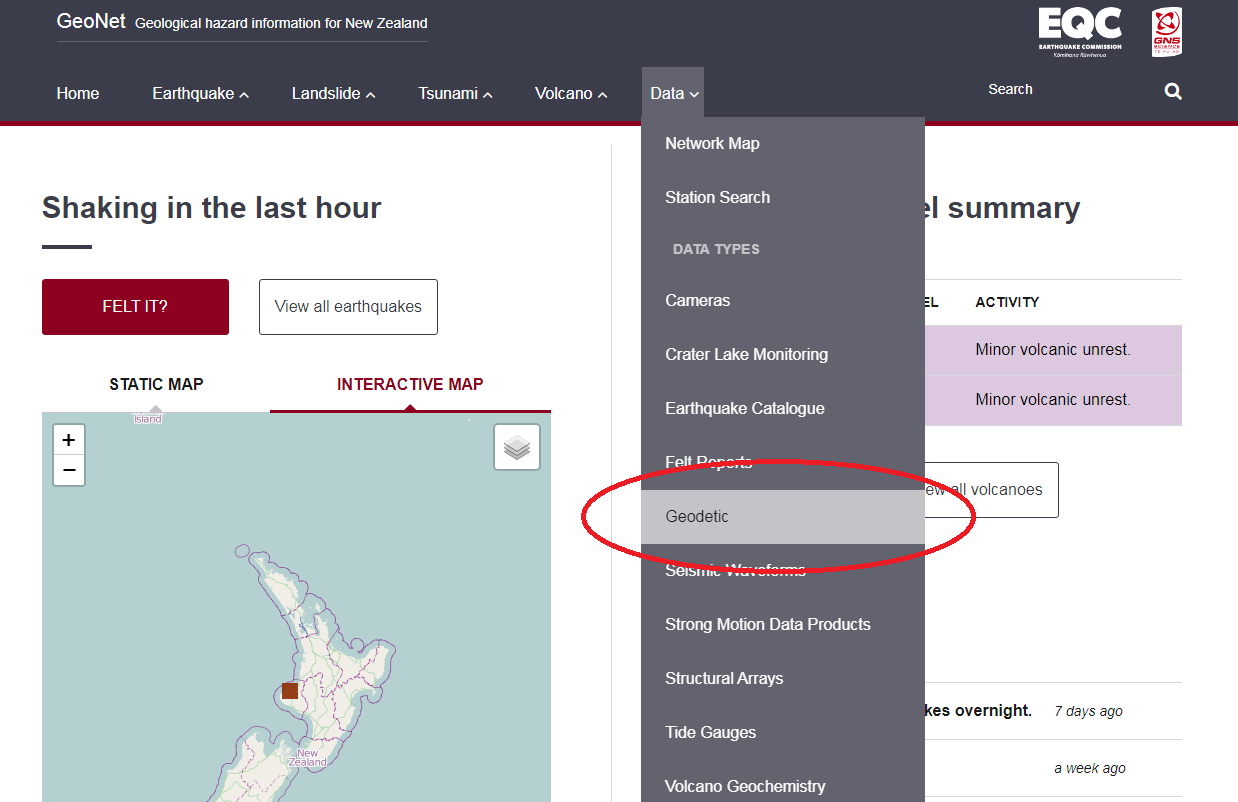Click the second Minor volcanic unrest row
Viewport: 1238px width, 802px height.
1053,399
